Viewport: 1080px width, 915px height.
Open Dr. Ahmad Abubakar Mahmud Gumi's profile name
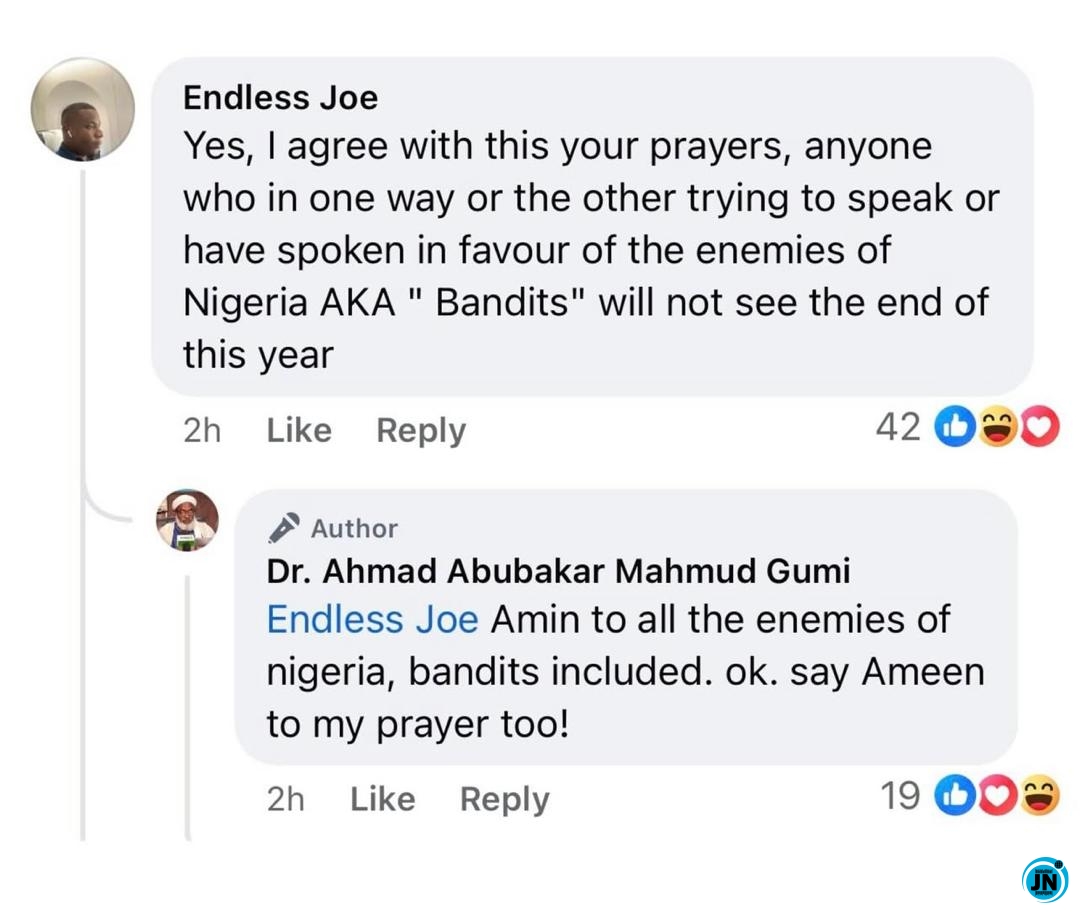point(558,571)
